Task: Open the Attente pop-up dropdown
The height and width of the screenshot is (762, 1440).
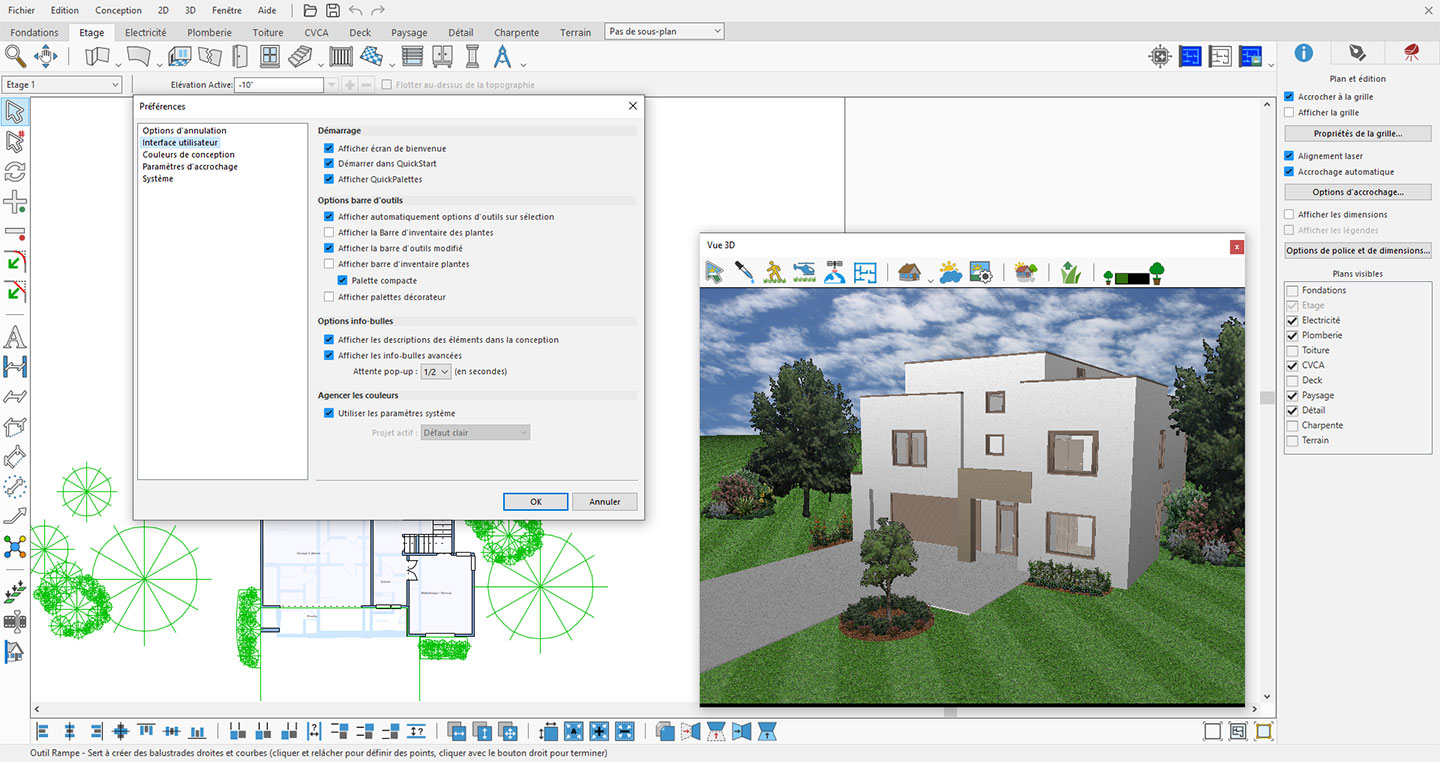Action: (x=435, y=372)
